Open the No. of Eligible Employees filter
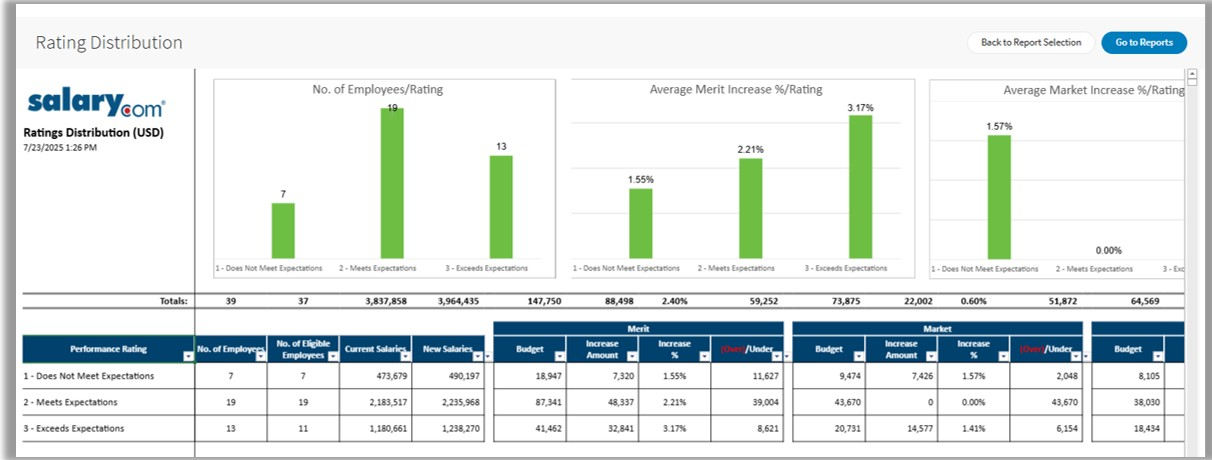 [334, 356]
